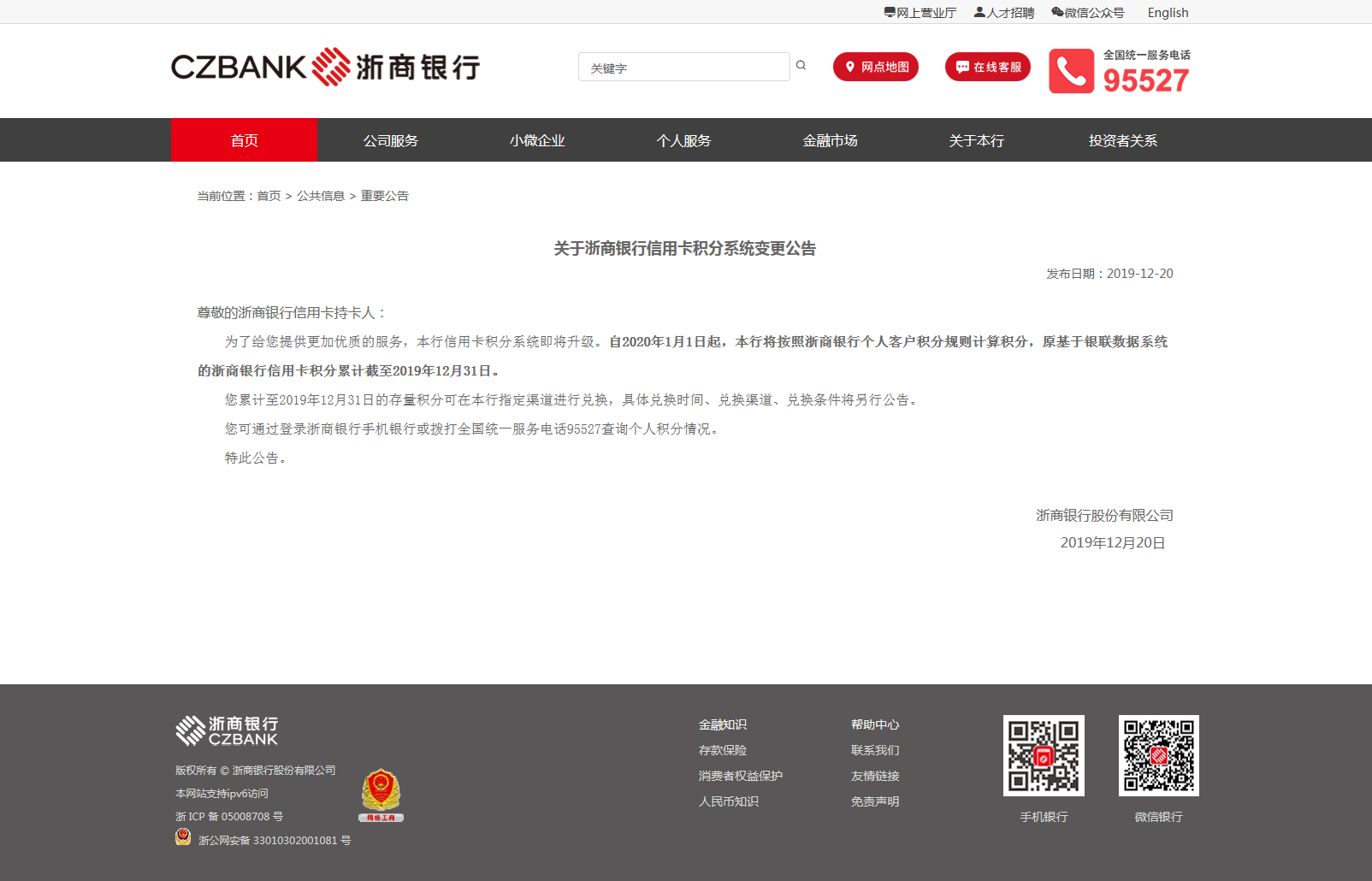Open the footer 人民币知识 link
The image size is (1372, 881).
(x=729, y=801)
